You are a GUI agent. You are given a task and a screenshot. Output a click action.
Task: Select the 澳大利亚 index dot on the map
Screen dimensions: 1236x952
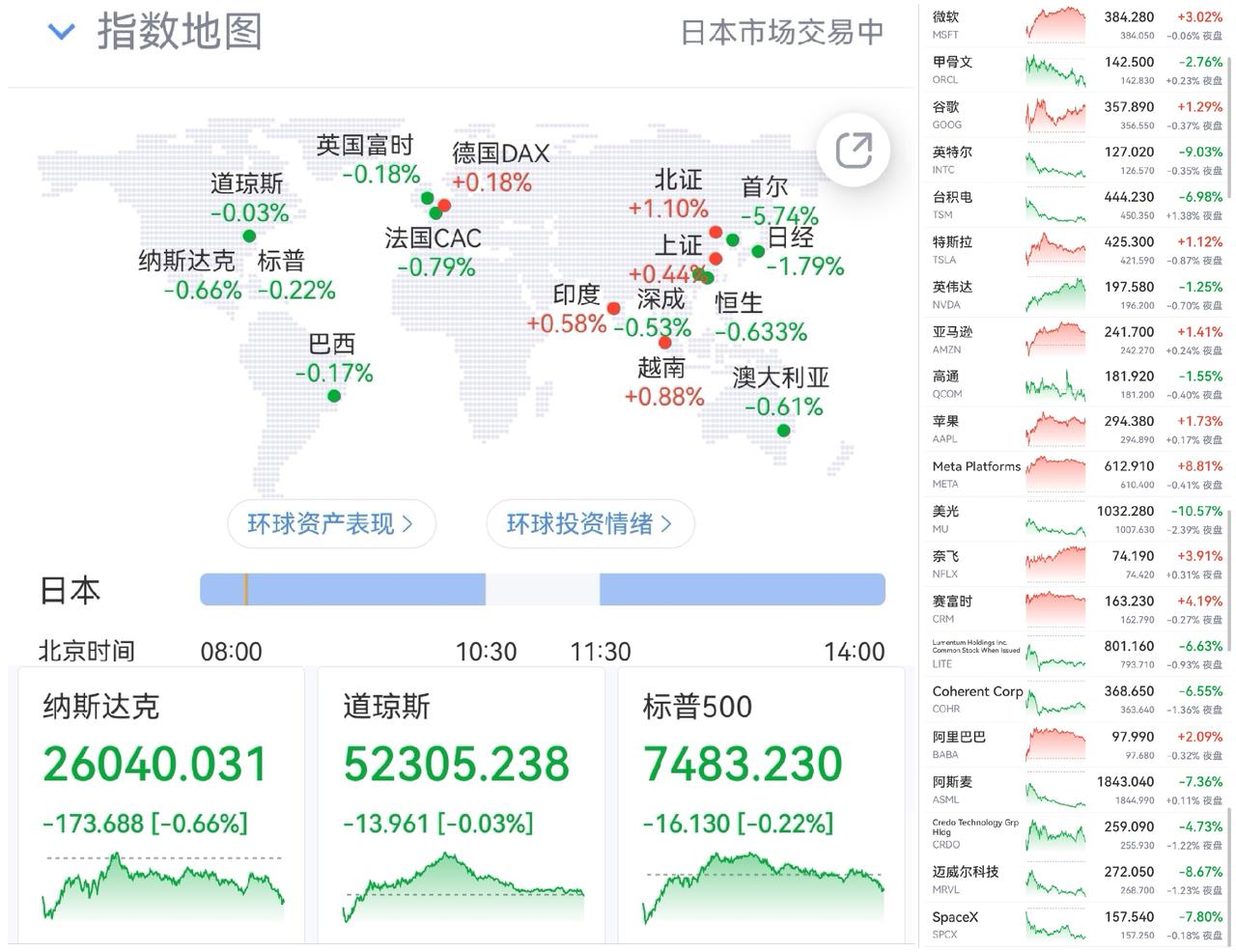(x=783, y=431)
